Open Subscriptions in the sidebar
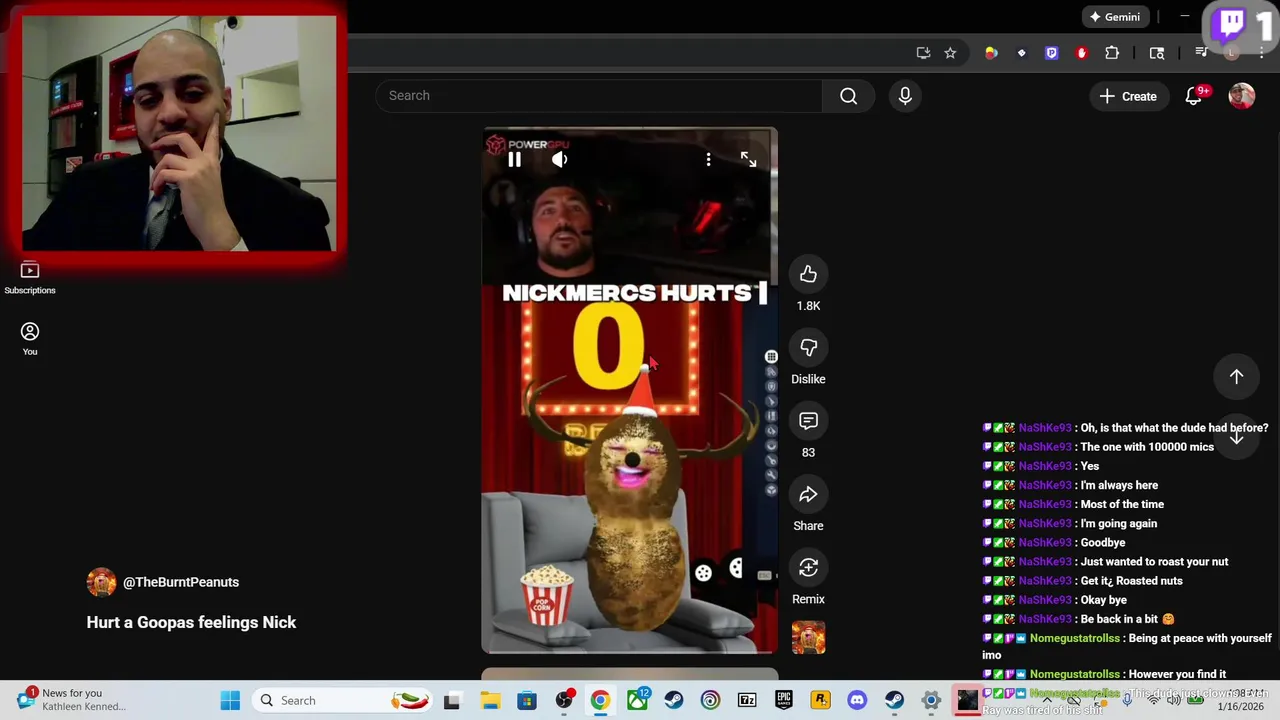The height and width of the screenshot is (720, 1280). point(30,278)
